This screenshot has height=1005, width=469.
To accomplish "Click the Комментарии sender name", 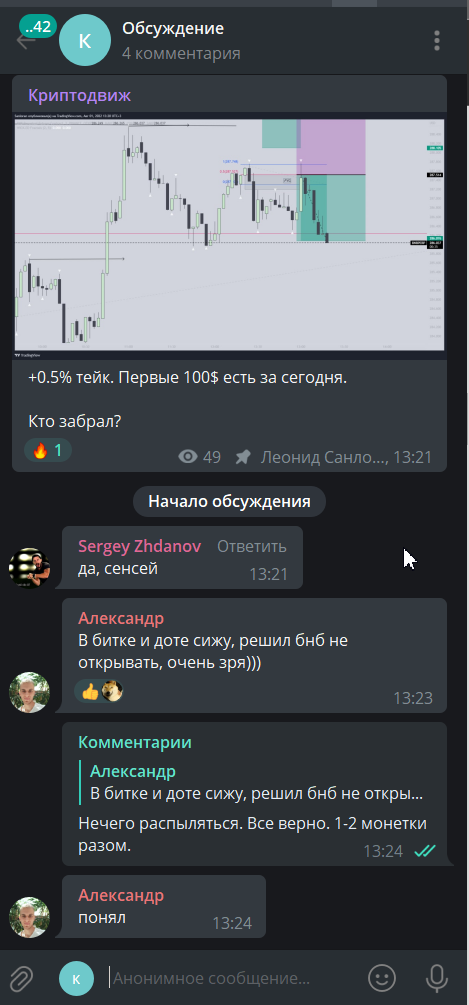I will coord(135,742).
